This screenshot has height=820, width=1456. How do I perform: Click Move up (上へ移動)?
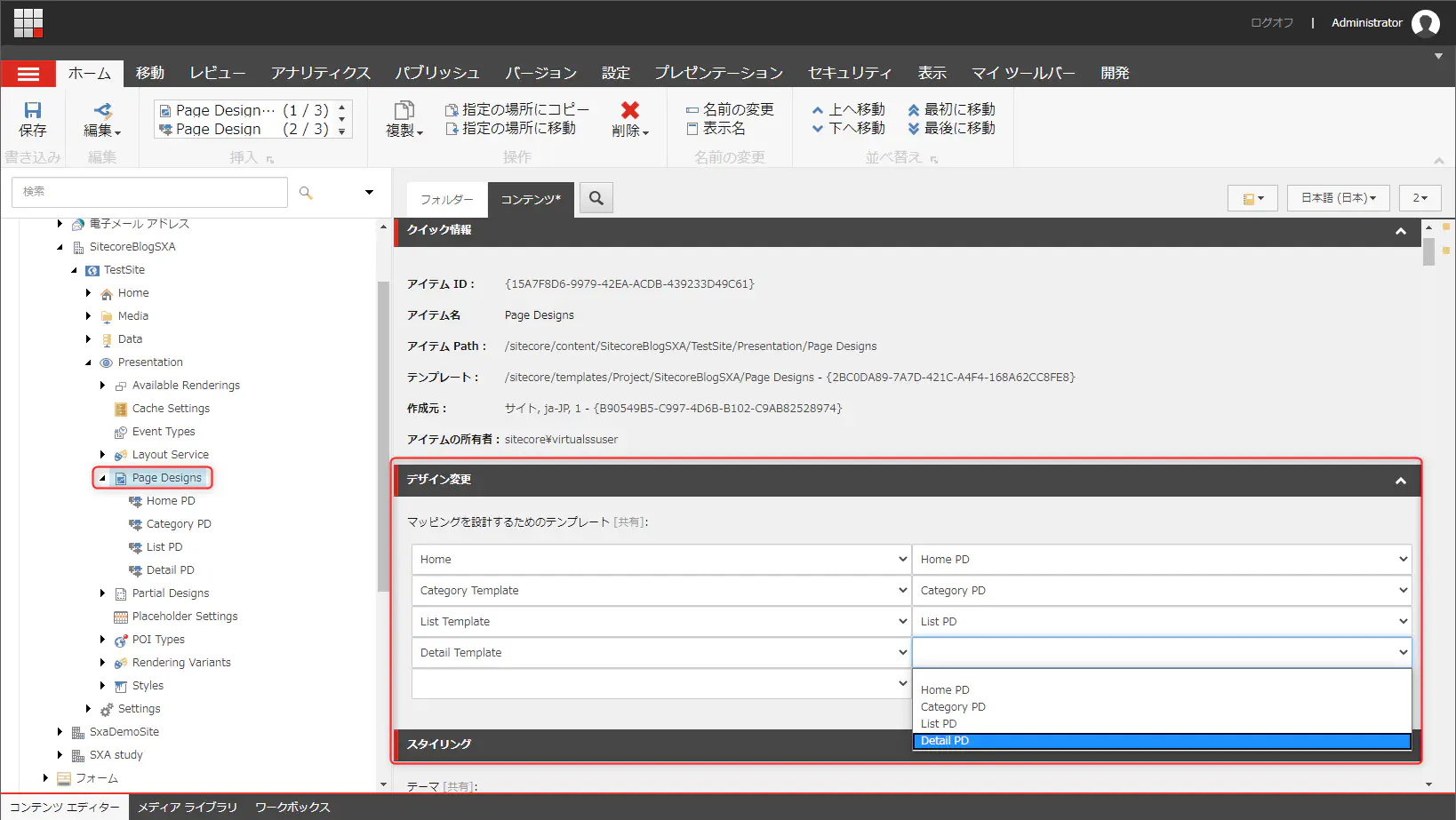(848, 109)
